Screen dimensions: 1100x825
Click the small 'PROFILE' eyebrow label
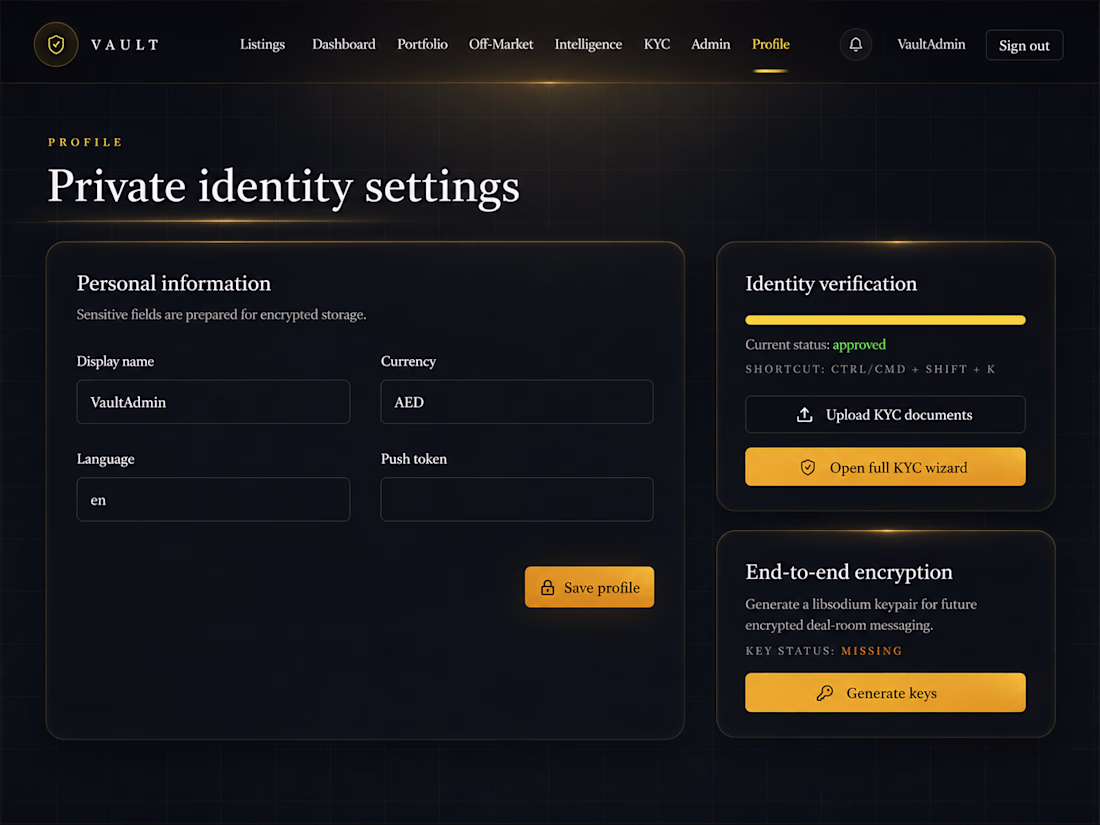tap(85, 142)
